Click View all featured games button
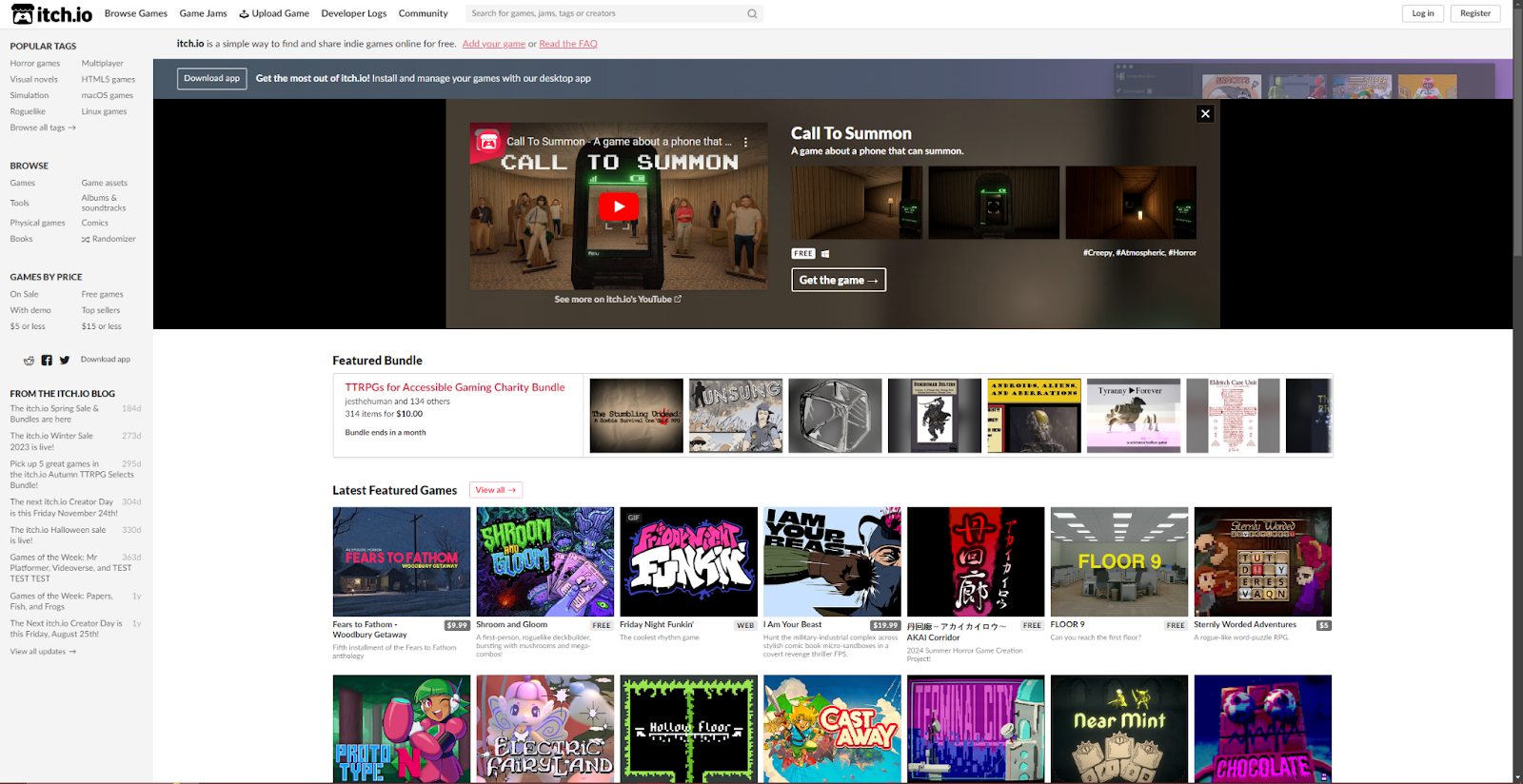This screenshot has width=1523, height=784. pyautogui.click(x=496, y=490)
